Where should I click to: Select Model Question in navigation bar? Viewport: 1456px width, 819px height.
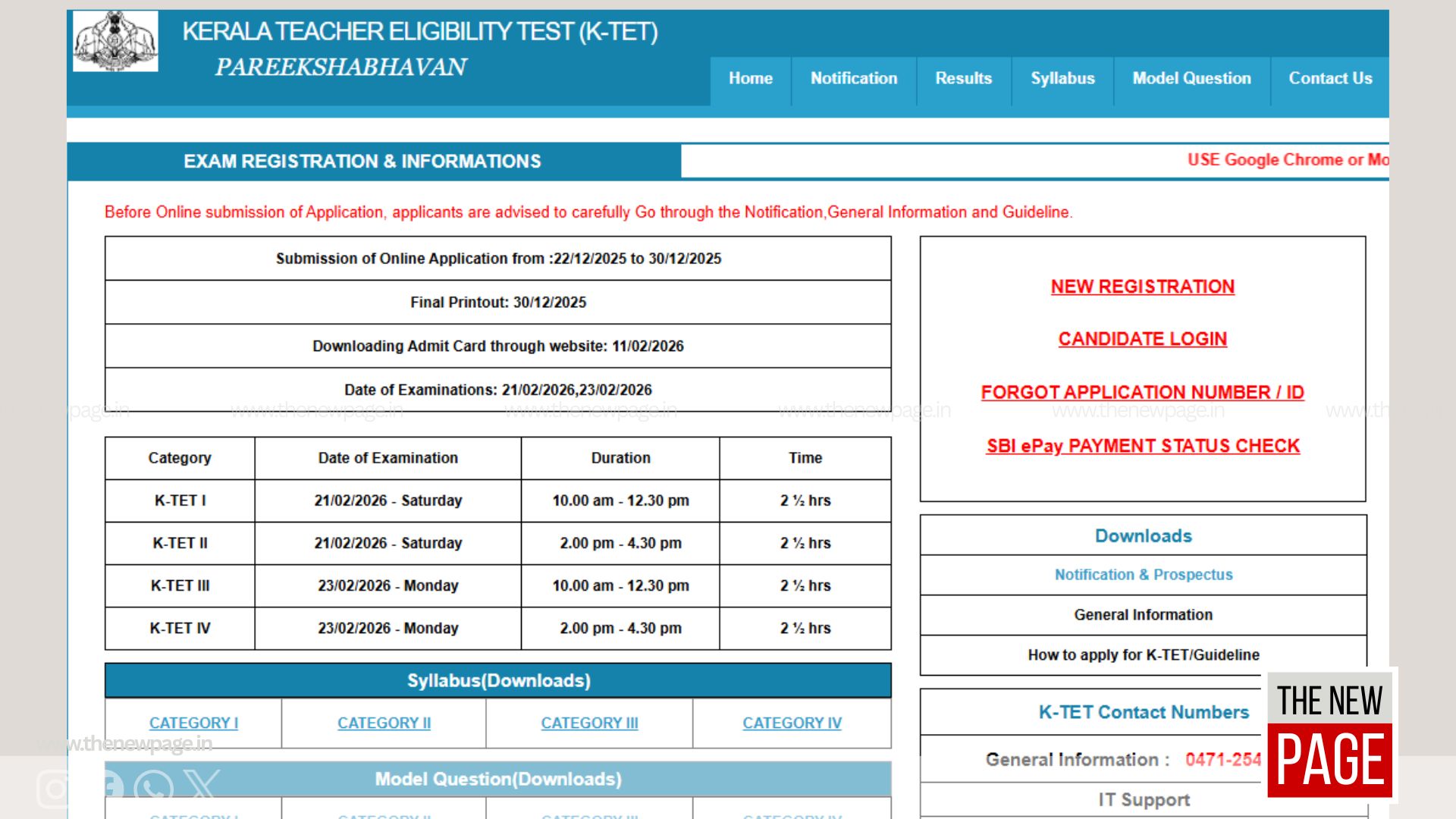pos(1191,79)
